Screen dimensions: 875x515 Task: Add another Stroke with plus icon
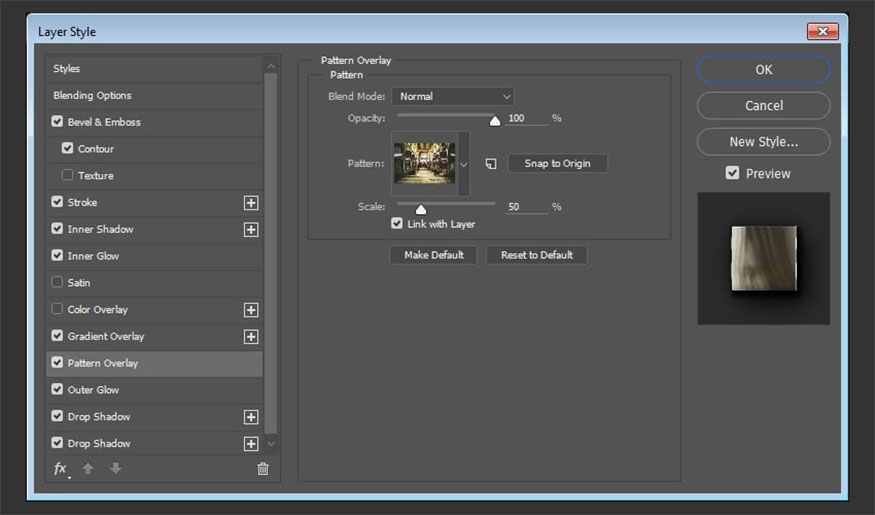point(251,203)
